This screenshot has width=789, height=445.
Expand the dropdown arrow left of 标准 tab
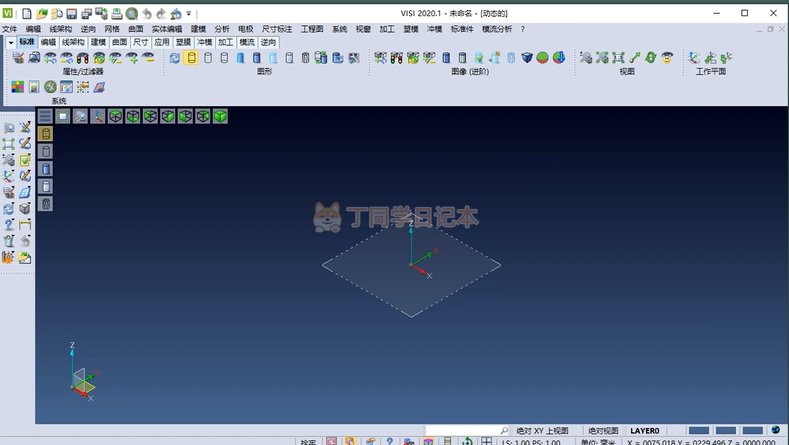(x=10, y=43)
